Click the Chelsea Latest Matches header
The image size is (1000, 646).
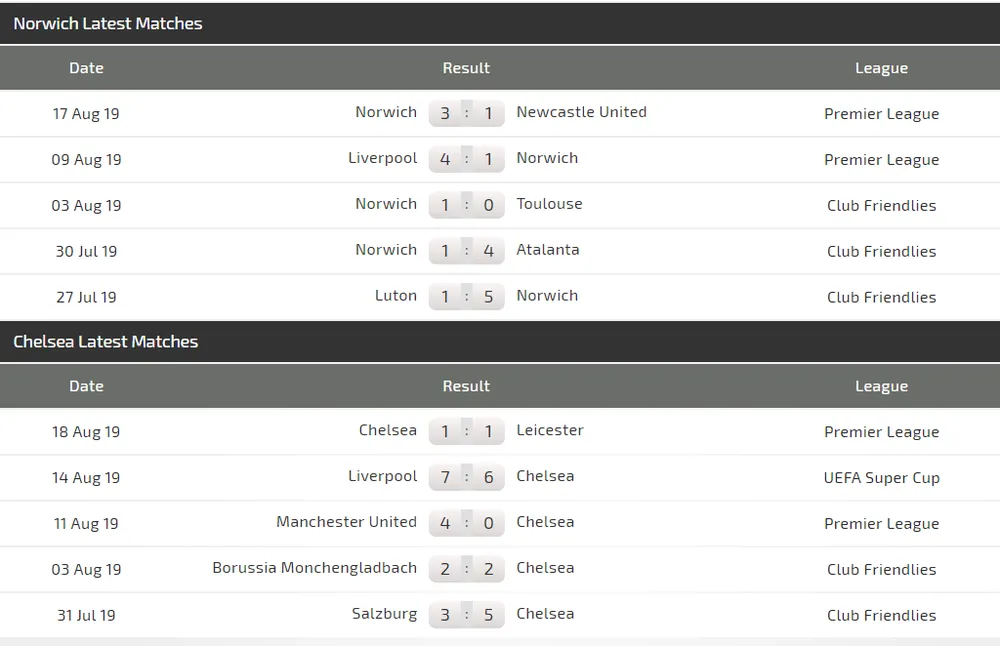tap(106, 341)
